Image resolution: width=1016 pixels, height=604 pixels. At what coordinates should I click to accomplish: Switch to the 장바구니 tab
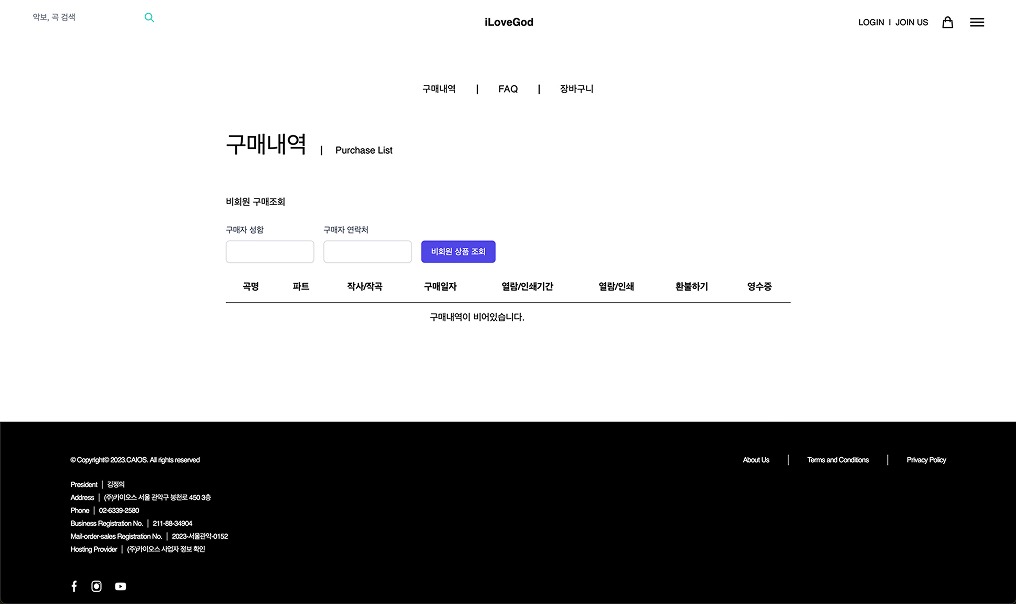click(x=577, y=89)
